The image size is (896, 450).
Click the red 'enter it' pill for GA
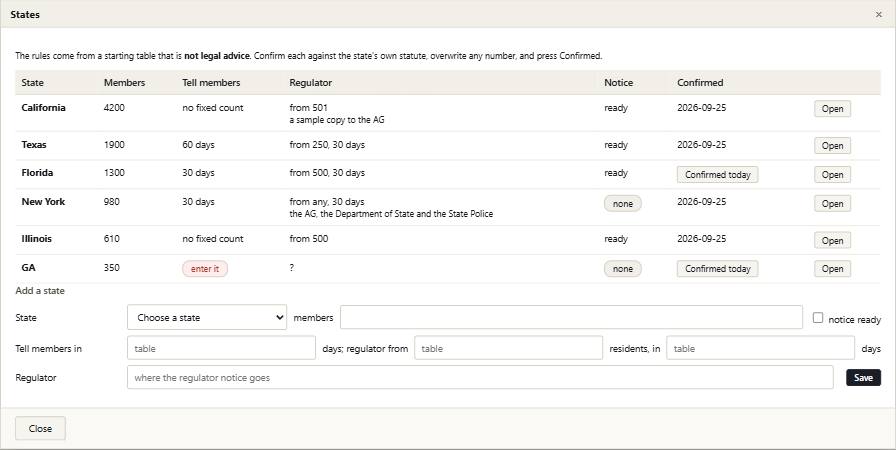(x=205, y=268)
